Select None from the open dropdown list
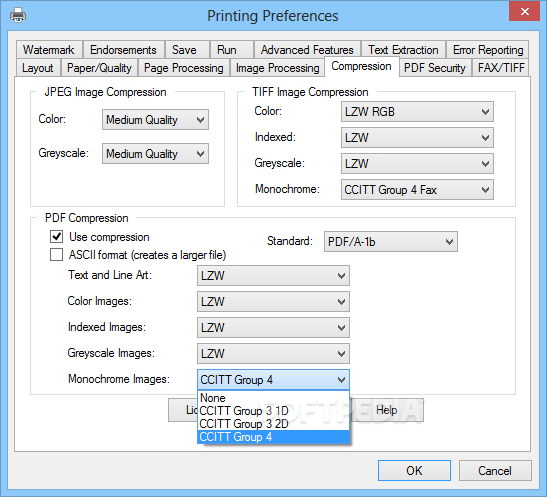Viewport: 547px width, 497px height. (x=273, y=398)
